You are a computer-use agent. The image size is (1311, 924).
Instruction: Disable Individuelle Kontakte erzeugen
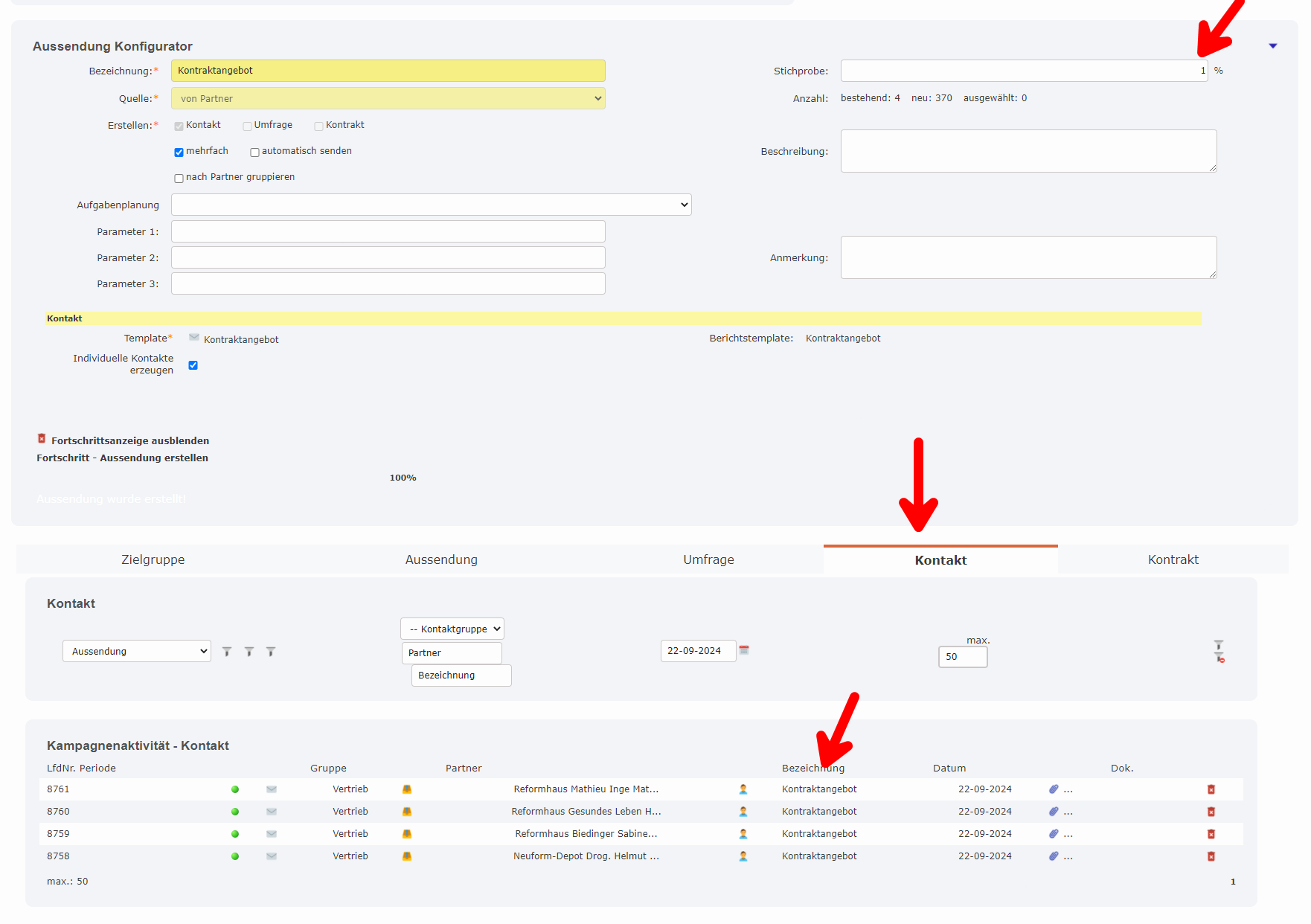(x=193, y=365)
